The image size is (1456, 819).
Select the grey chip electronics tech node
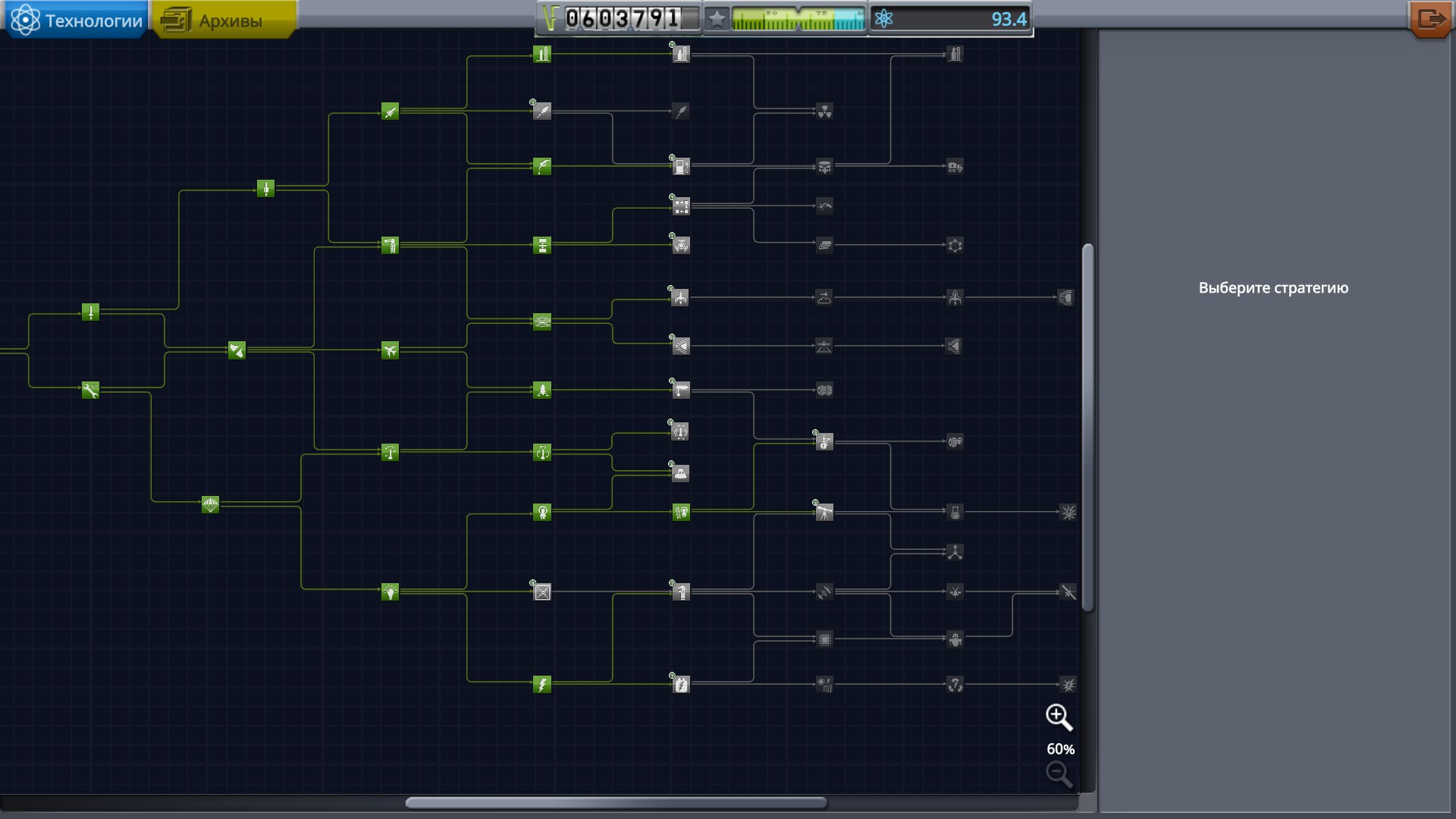coord(824,639)
